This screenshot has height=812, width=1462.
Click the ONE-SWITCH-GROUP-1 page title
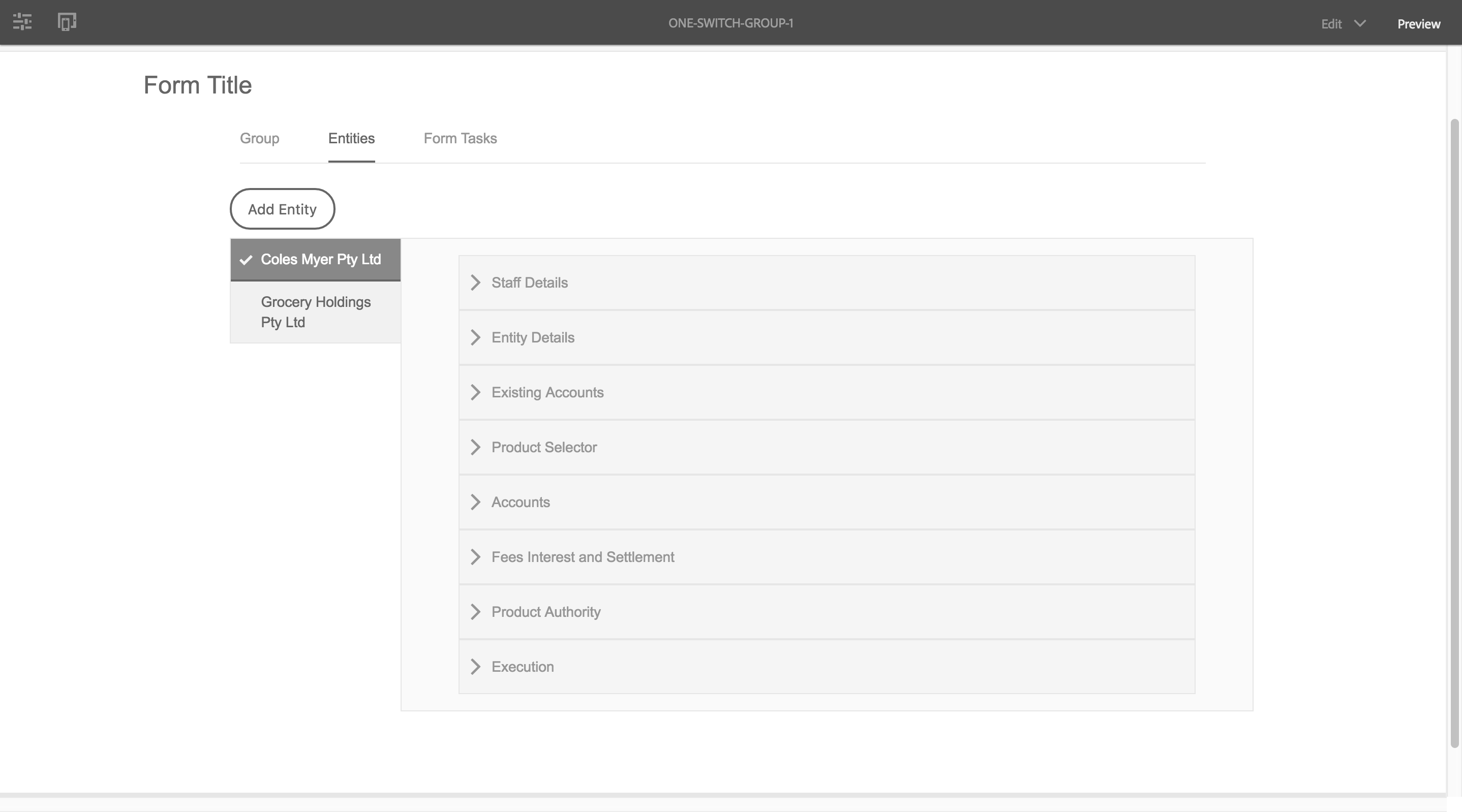pyautogui.click(x=730, y=23)
